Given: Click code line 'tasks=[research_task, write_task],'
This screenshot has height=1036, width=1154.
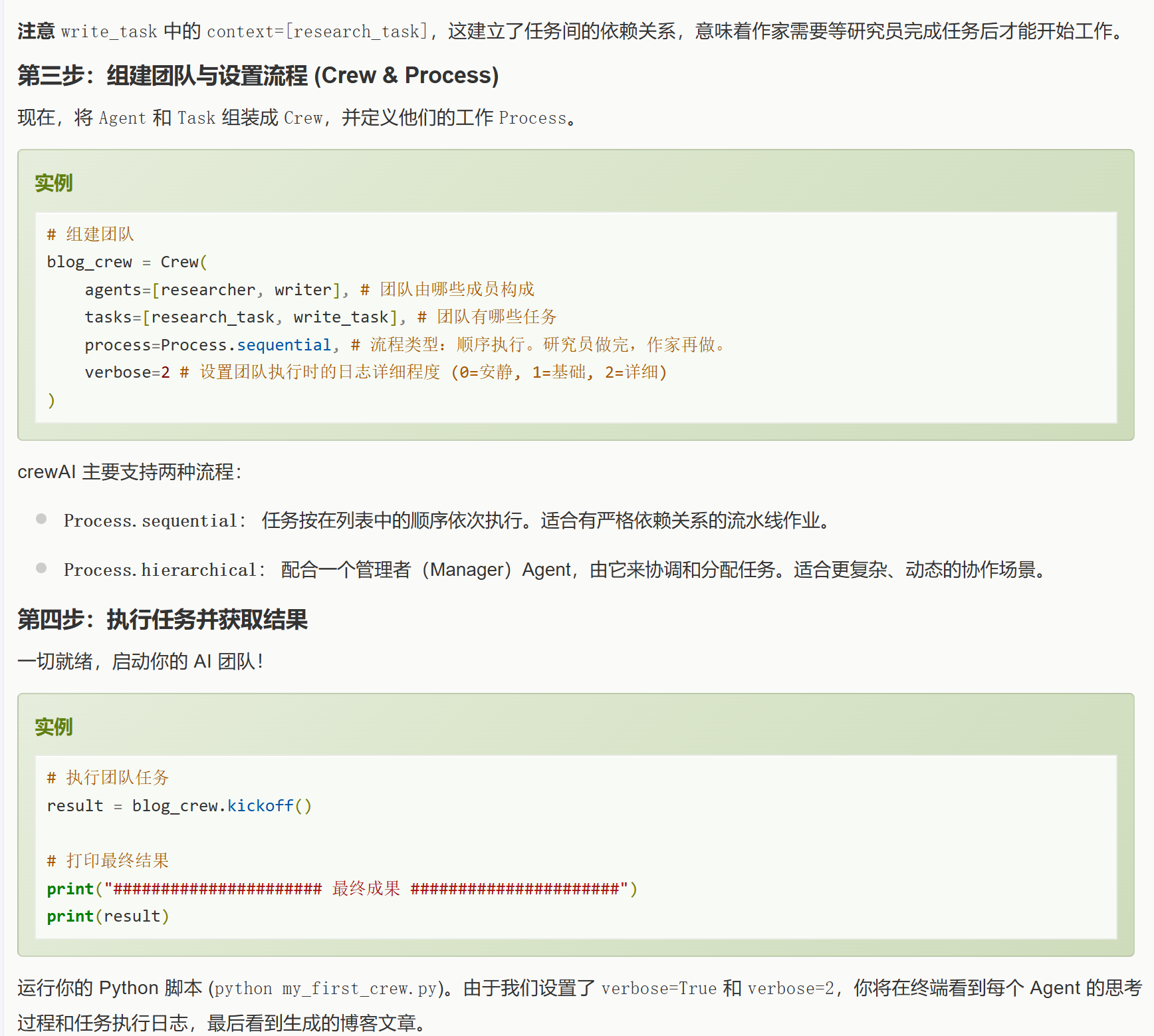Looking at the screenshot, I should click(245, 317).
